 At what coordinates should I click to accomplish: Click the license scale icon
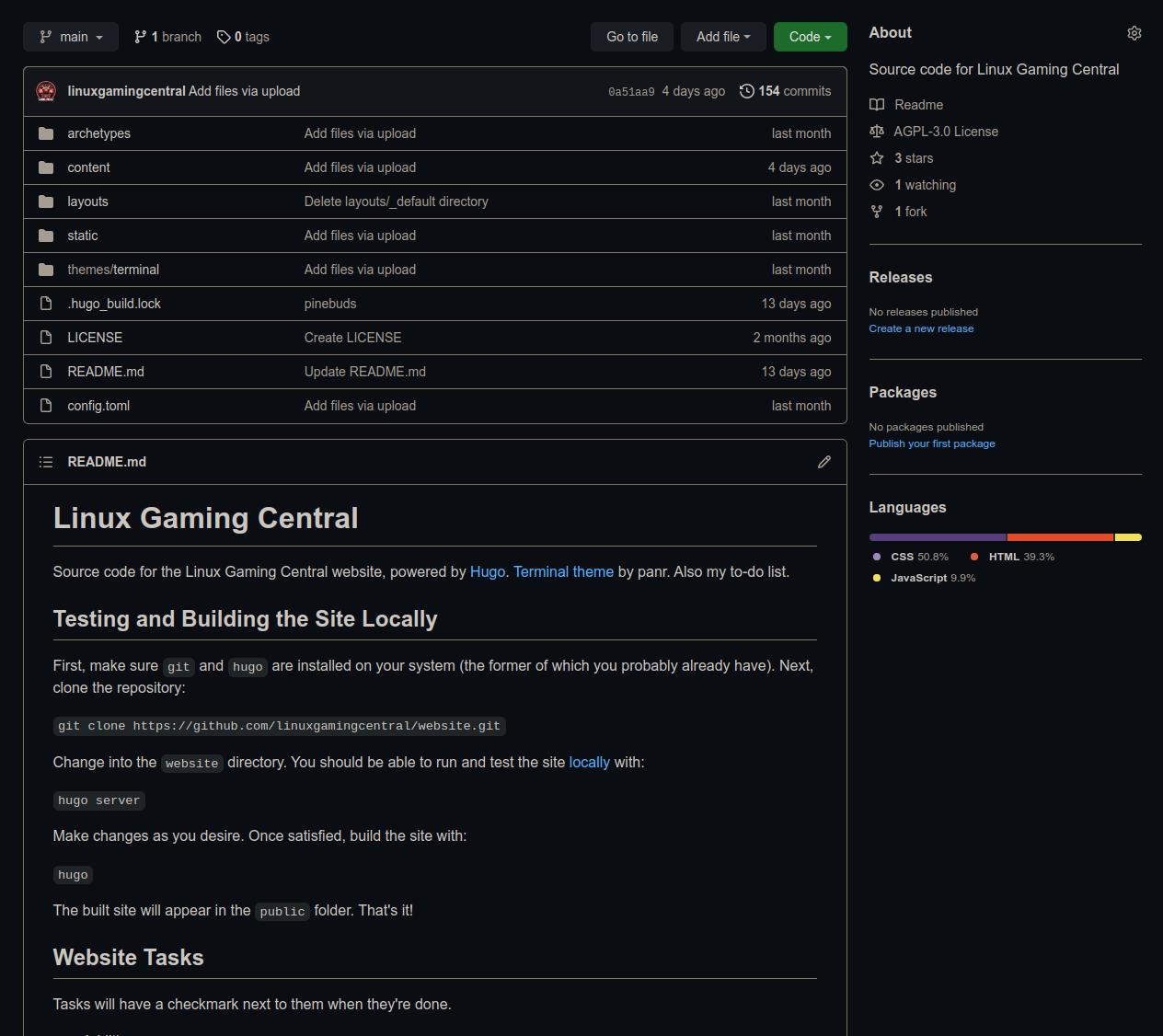coord(877,132)
